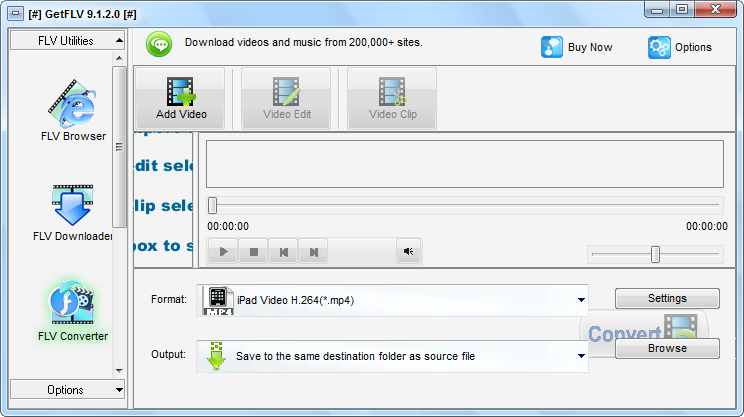Mute audio with the speaker button
Viewport: 744px width, 417px height.
(x=409, y=251)
